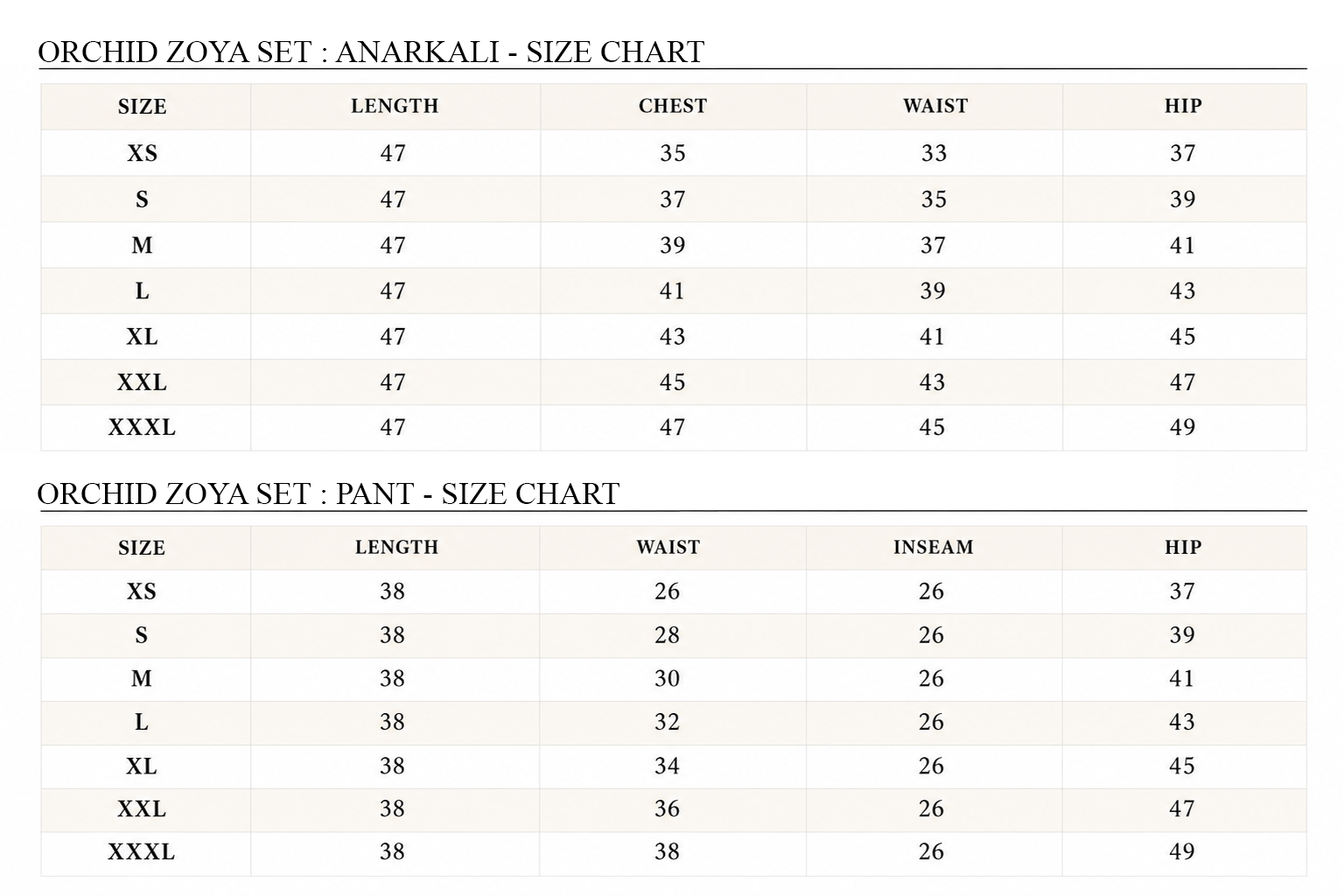Click Anarkali waist value 33 for XS
This screenshot has width=1343, height=896.
point(934,153)
